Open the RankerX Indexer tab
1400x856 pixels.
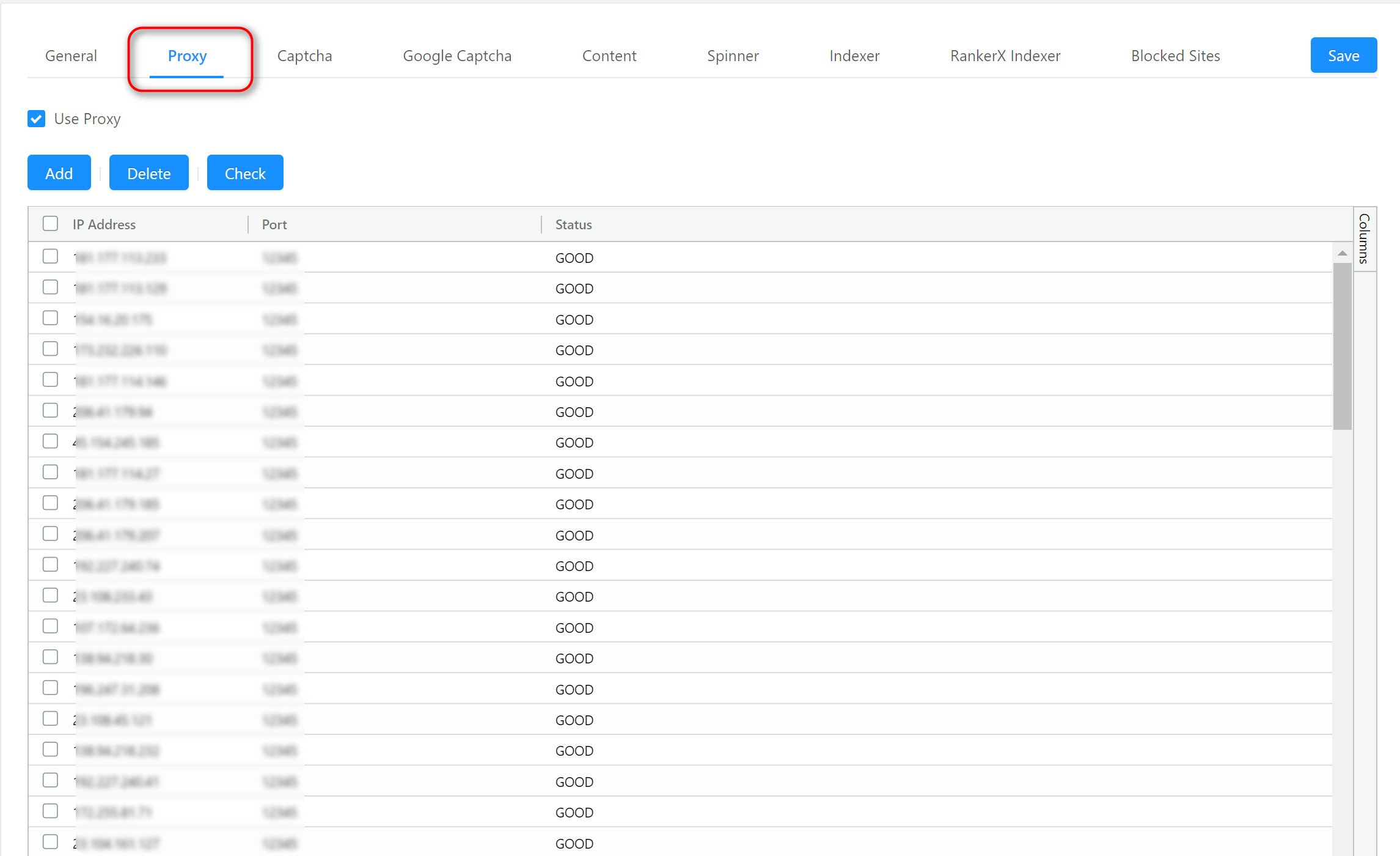click(x=1005, y=56)
